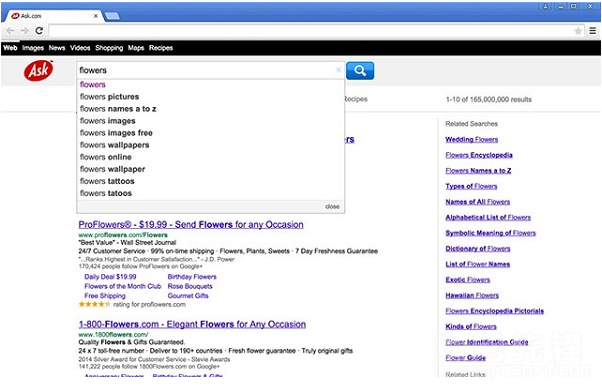Close the Ask.com browser tab
This screenshot has width=602, height=387.
pos(96,16)
